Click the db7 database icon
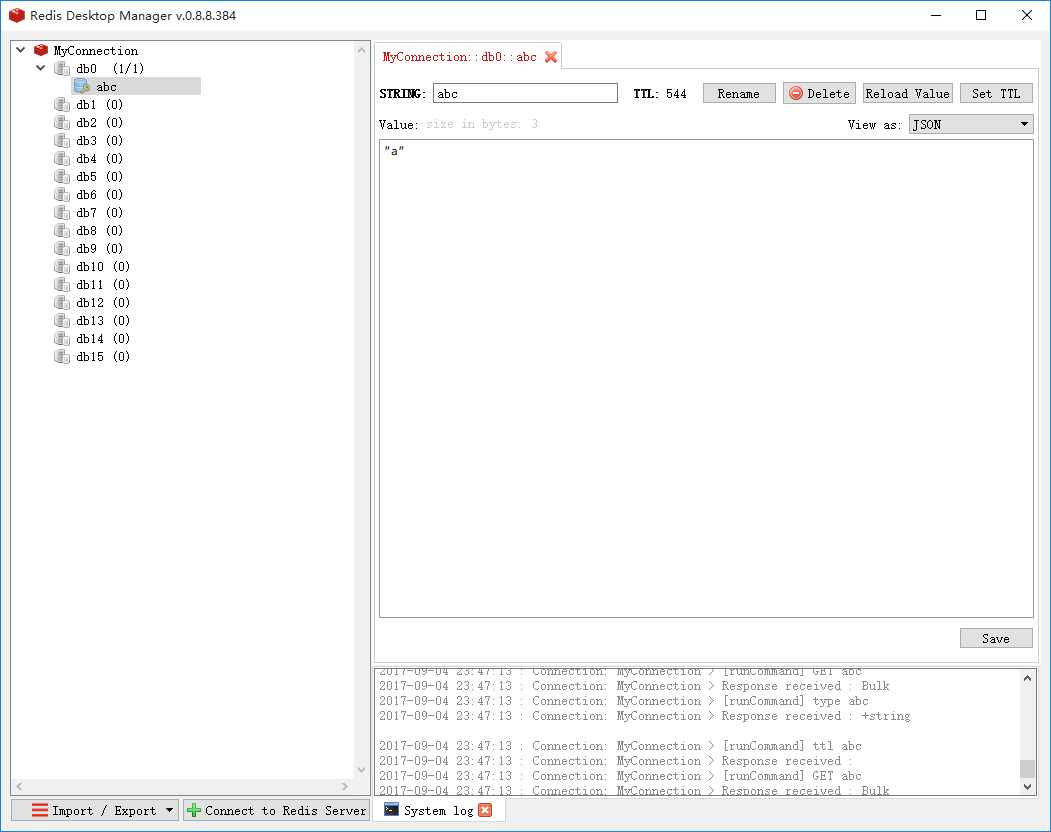The width and height of the screenshot is (1051, 832). [62, 213]
